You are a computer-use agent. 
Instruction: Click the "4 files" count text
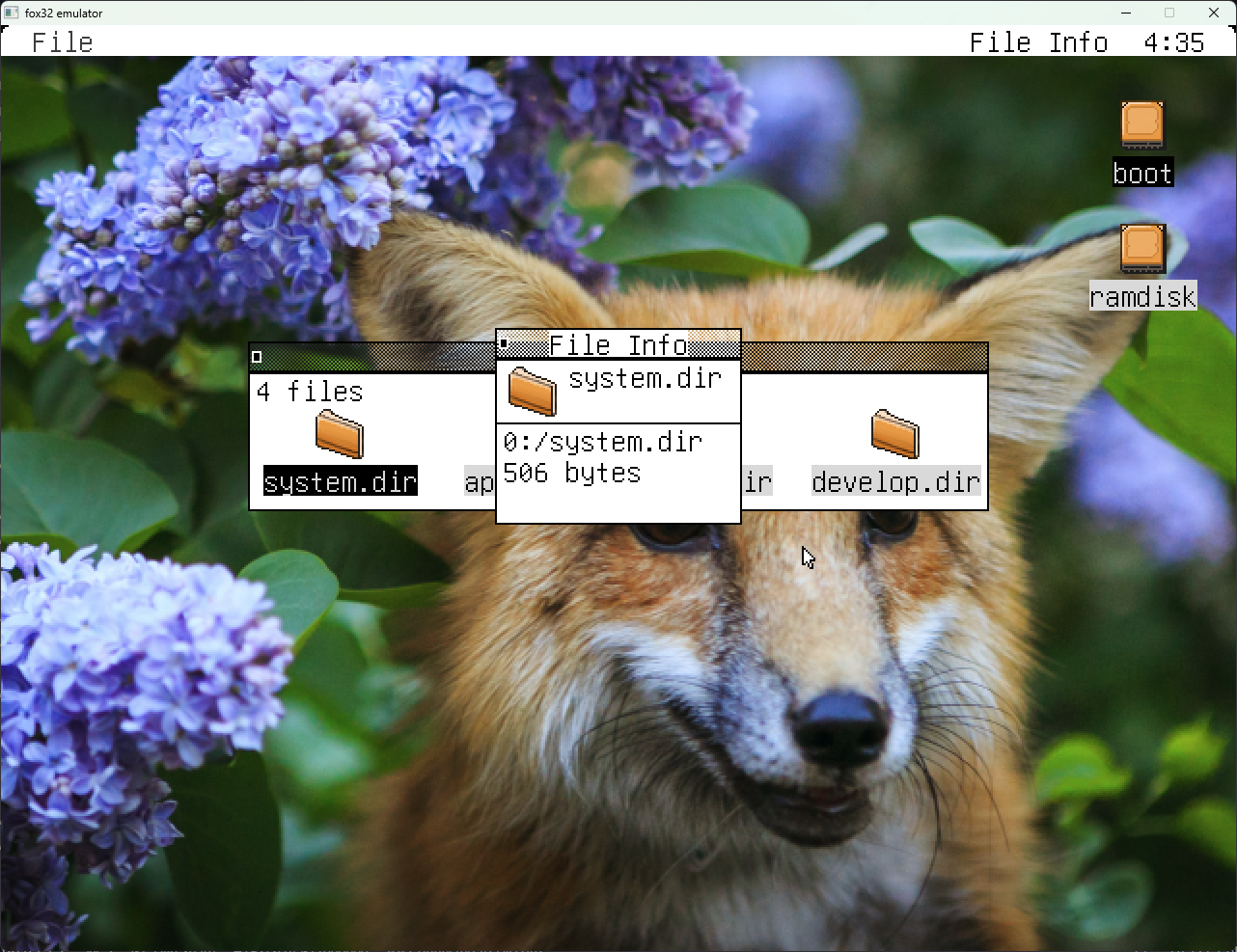pyautogui.click(x=310, y=392)
